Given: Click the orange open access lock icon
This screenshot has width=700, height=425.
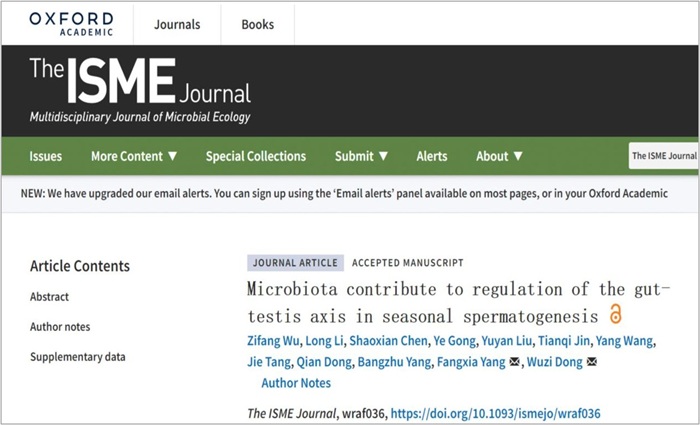Looking at the screenshot, I should coord(615,314).
